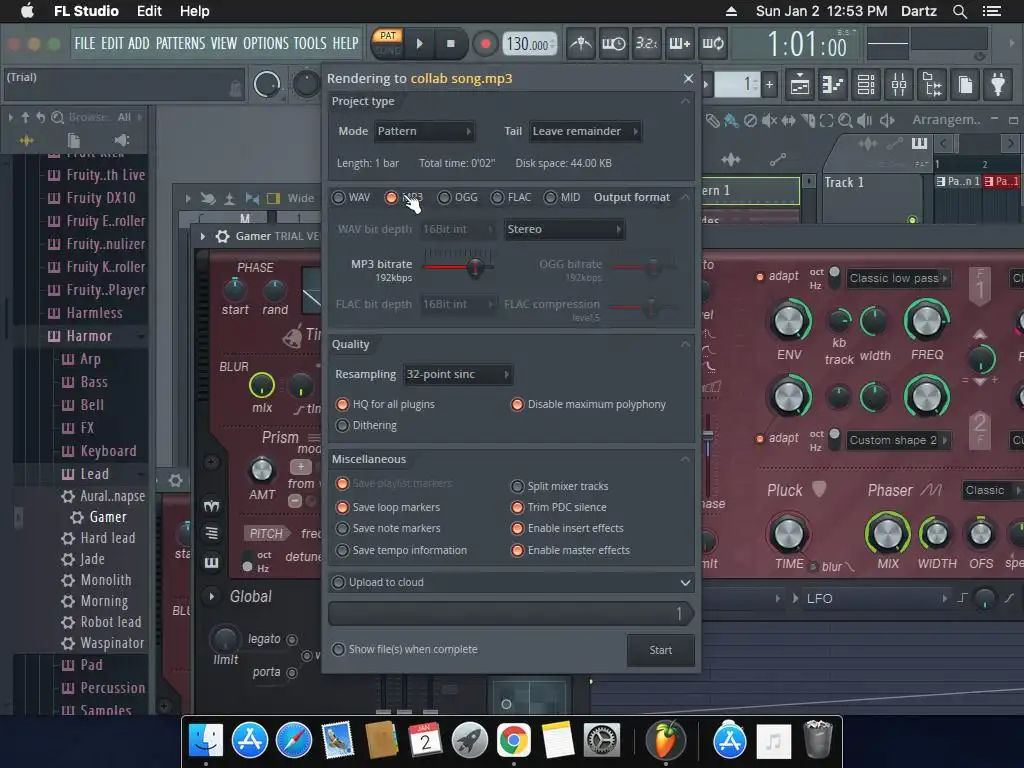This screenshot has width=1024, height=768.
Task: Open the Piano roll view icon
Action: (833, 85)
